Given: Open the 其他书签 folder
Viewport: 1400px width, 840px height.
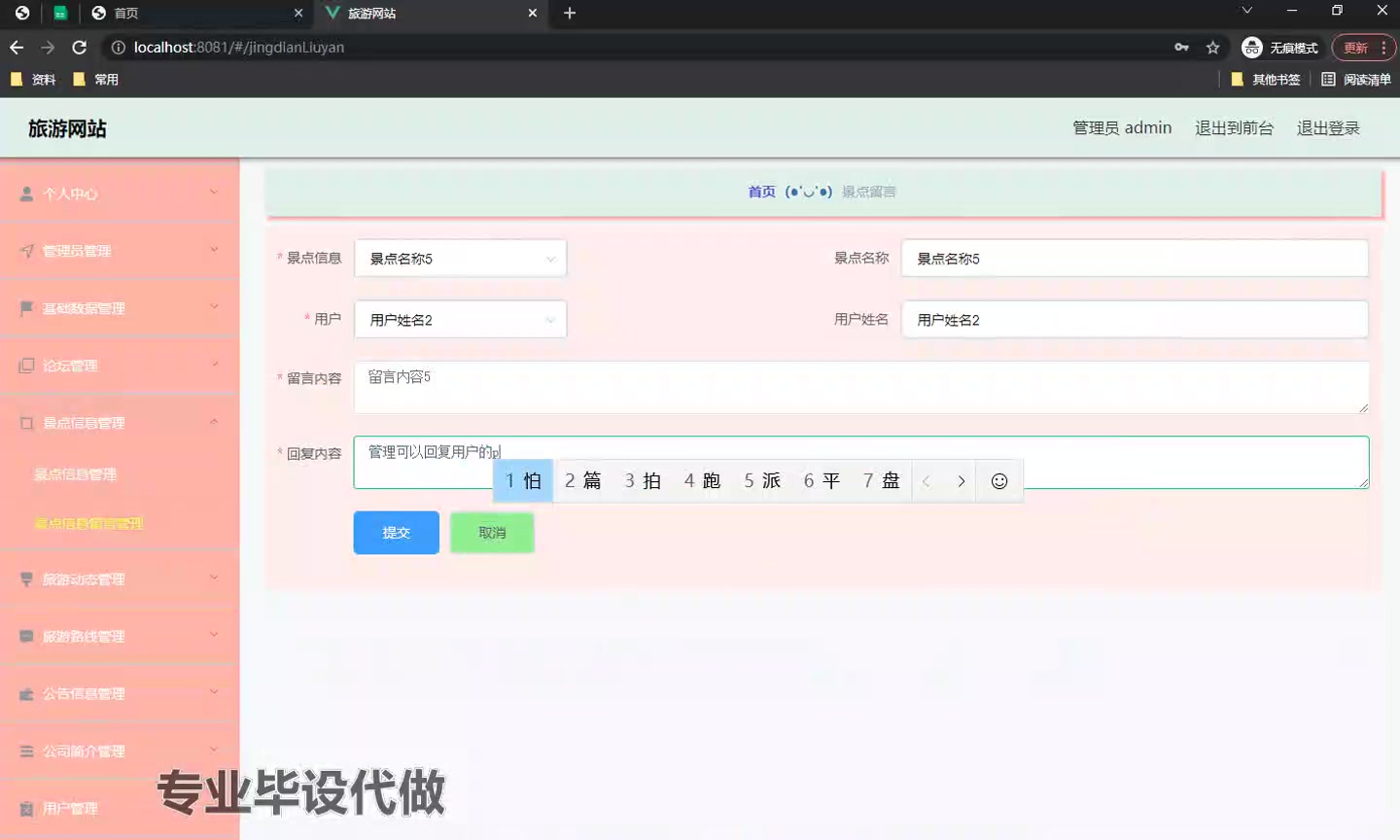Looking at the screenshot, I should [x=1265, y=79].
